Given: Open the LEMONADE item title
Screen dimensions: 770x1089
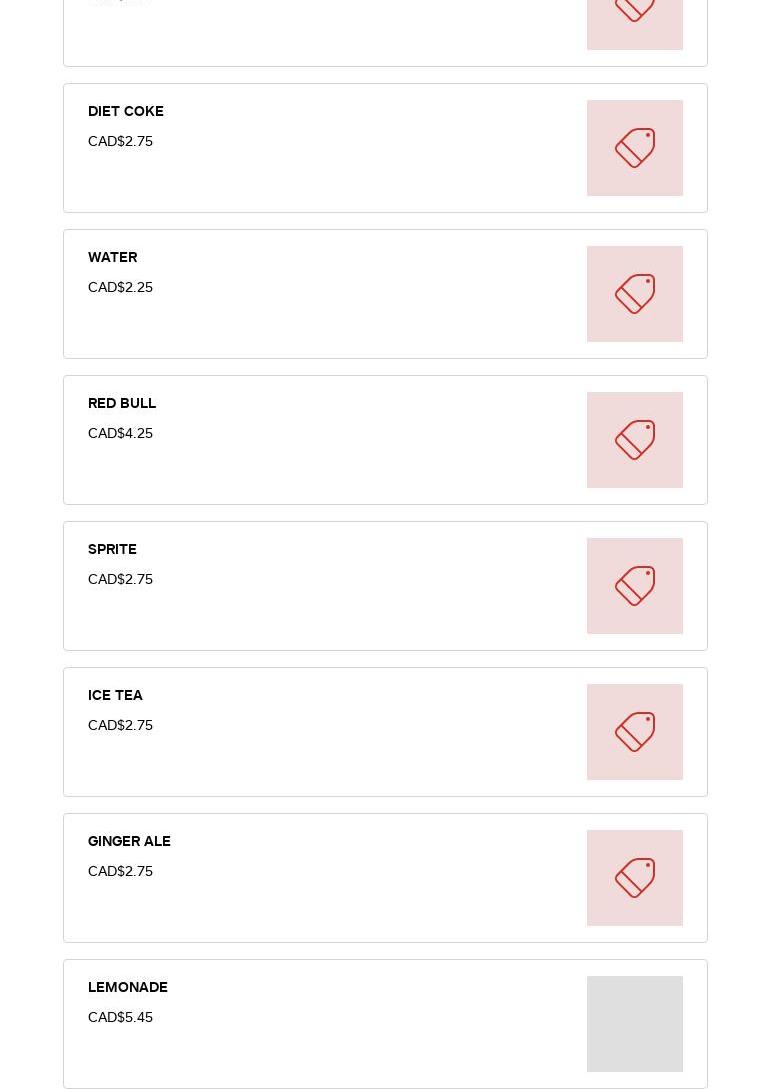Looking at the screenshot, I should (128, 987).
